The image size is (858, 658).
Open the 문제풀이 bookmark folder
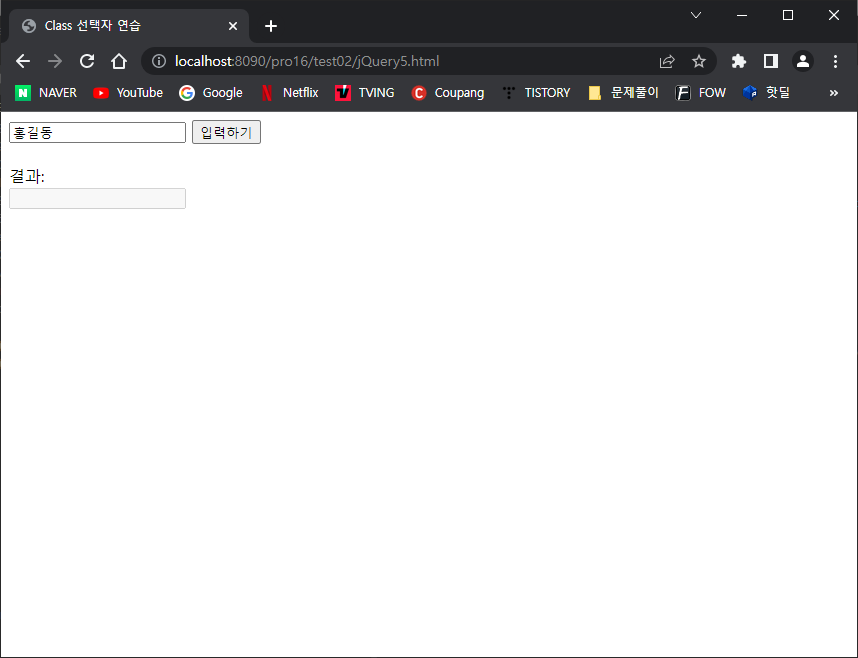click(x=623, y=93)
